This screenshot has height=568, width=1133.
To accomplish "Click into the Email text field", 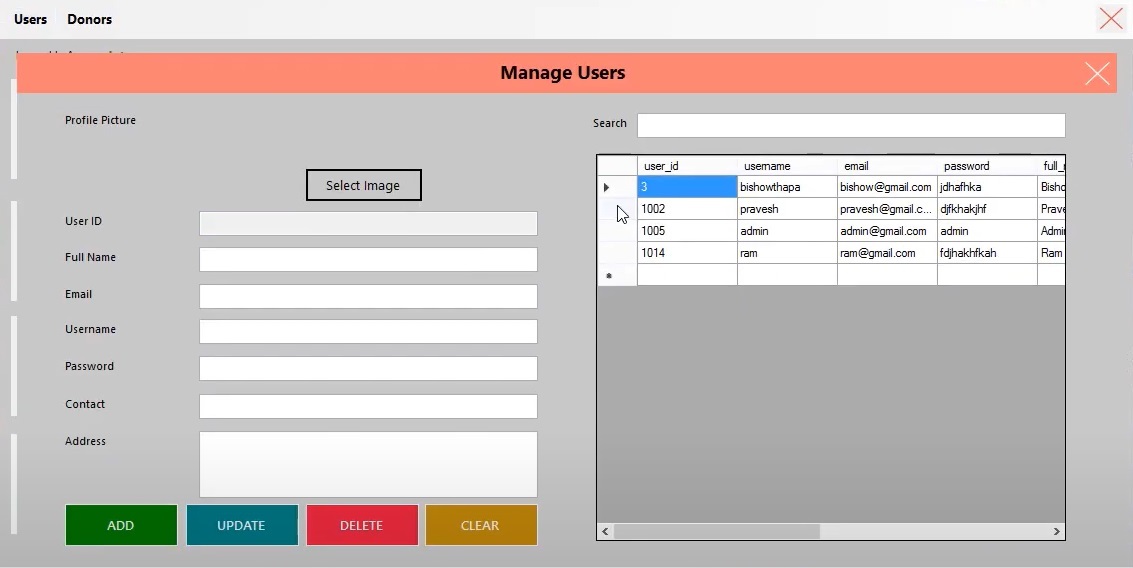I will click(368, 297).
